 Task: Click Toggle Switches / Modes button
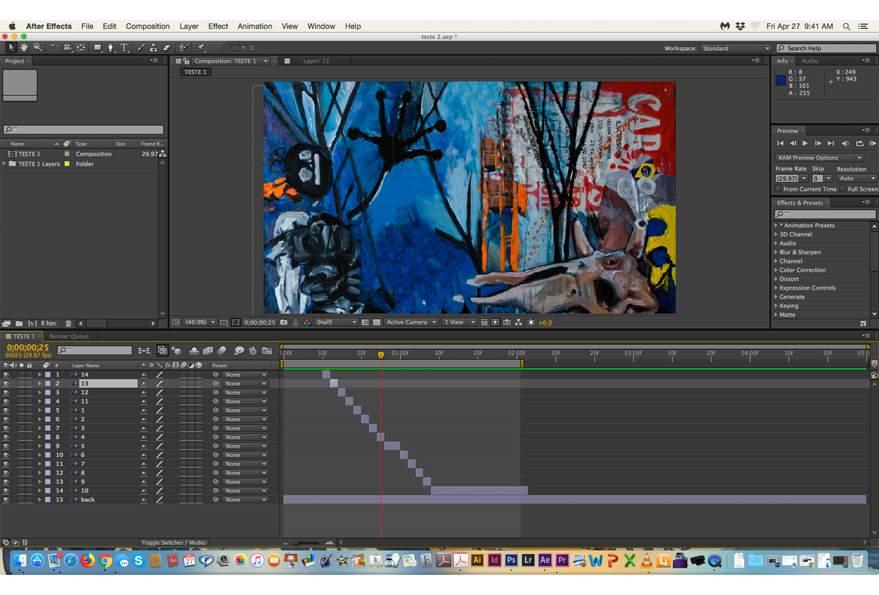coord(174,543)
